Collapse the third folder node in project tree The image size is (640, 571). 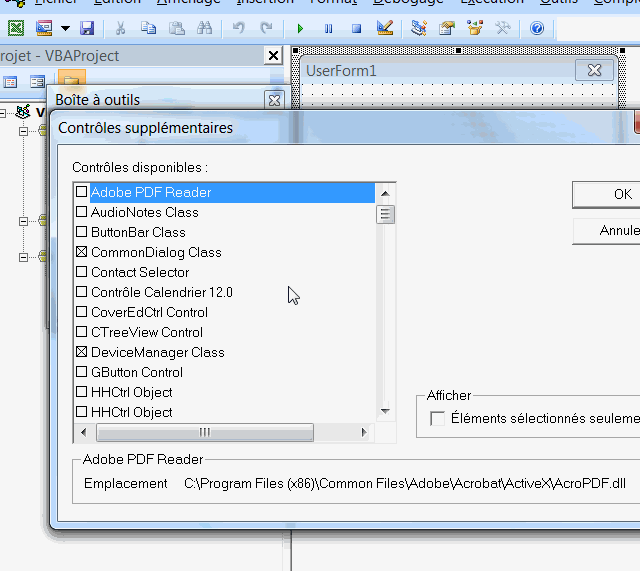tap(23, 257)
